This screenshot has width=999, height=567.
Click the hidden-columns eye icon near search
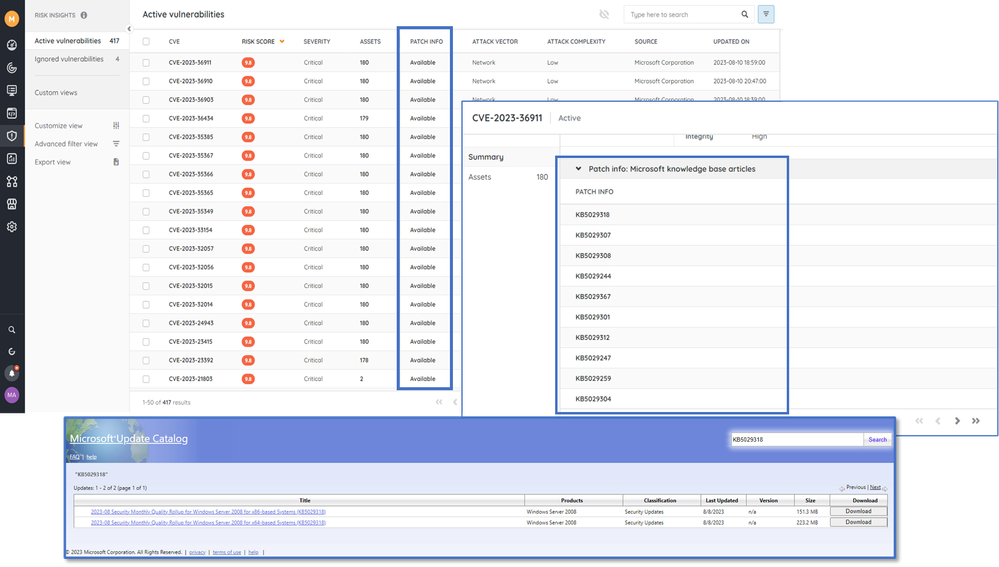click(x=604, y=15)
